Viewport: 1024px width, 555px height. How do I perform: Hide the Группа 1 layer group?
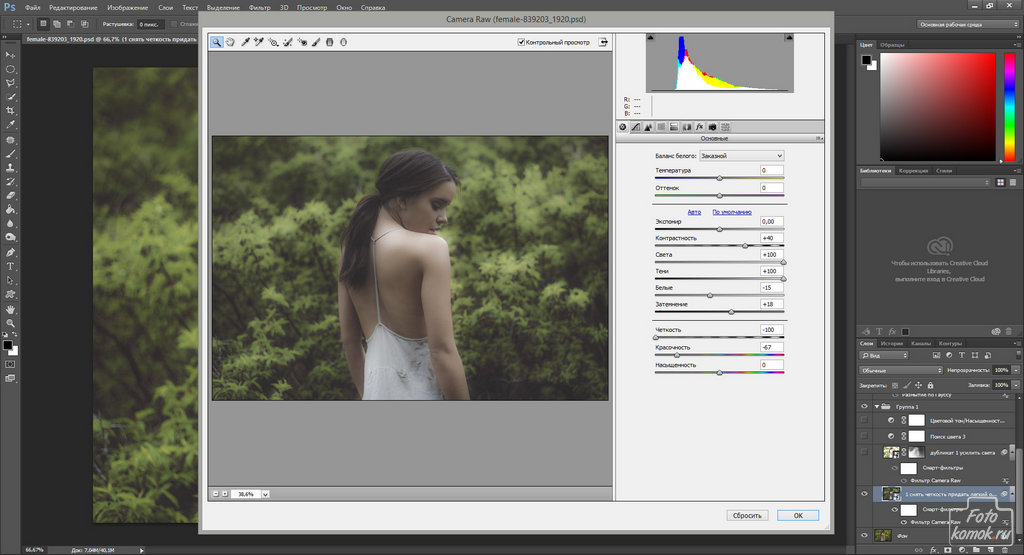tap(865, 407)
